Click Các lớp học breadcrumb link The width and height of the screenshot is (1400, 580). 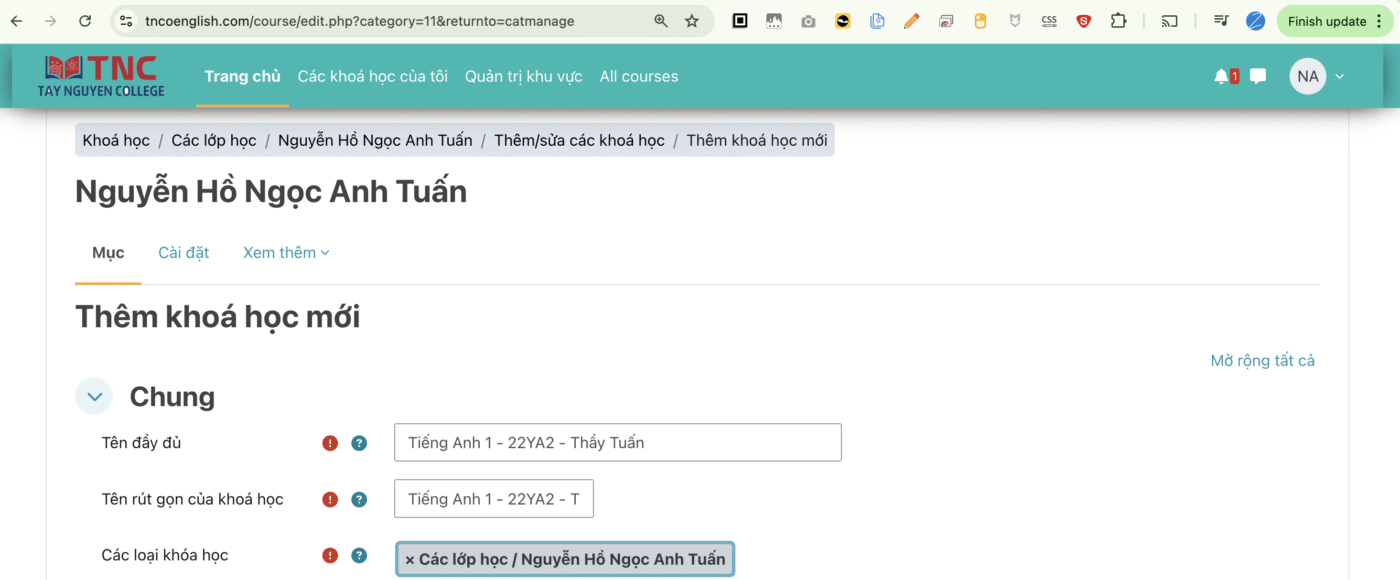point(213,140)
